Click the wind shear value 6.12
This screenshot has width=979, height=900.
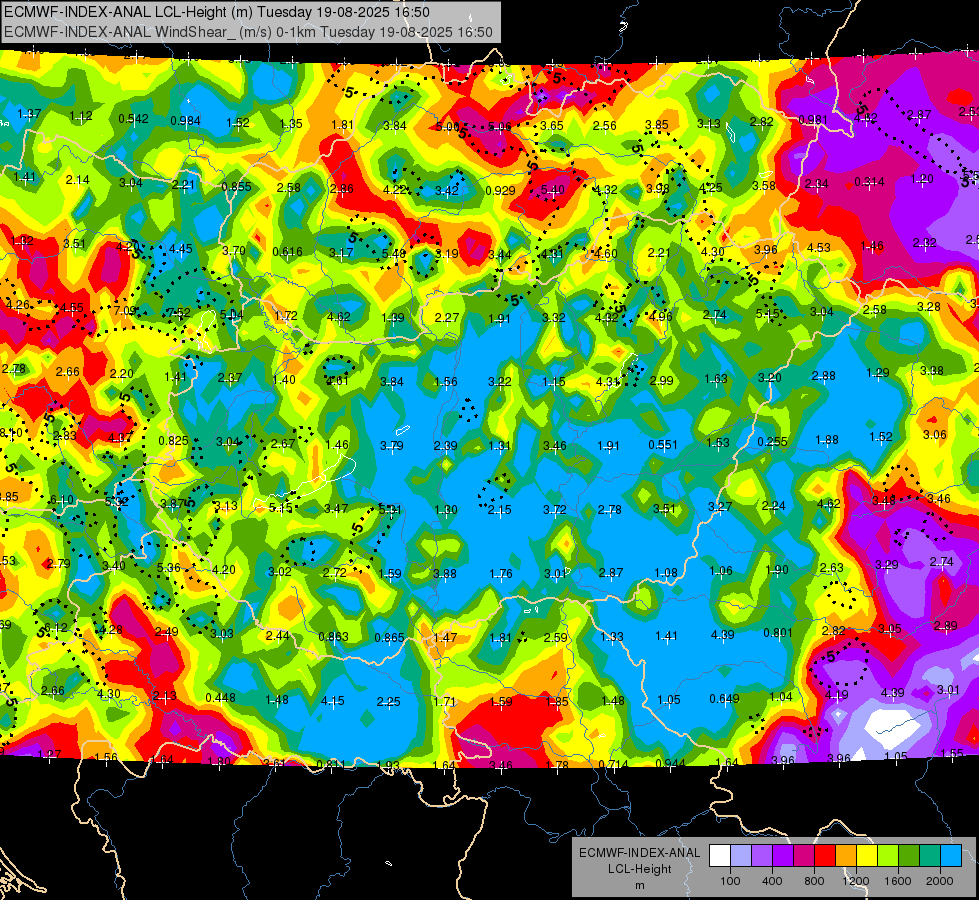point(55,627)
